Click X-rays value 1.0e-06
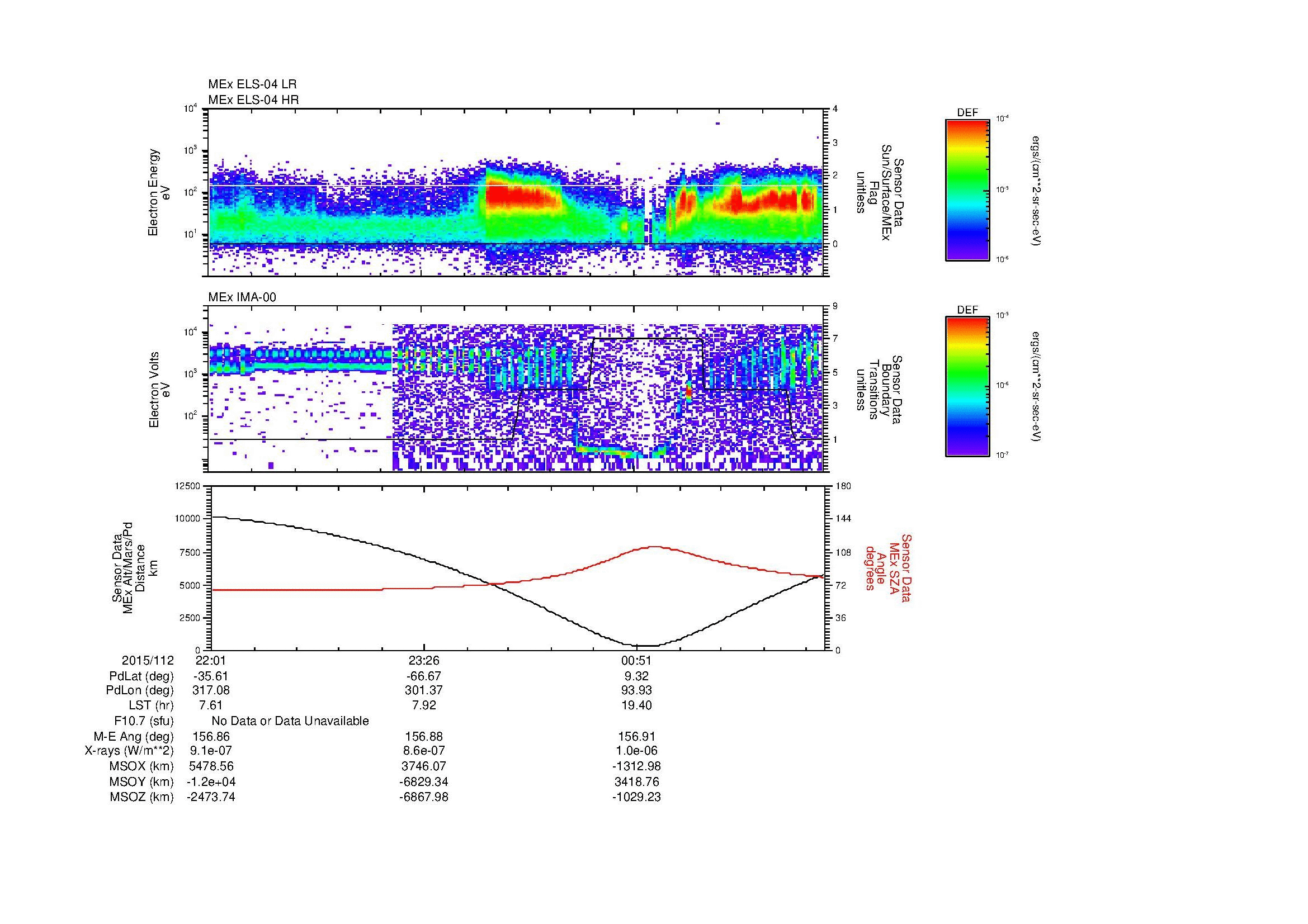This screenshot has width=1308, height=924. pyautogui.click(x=637, y=751)
